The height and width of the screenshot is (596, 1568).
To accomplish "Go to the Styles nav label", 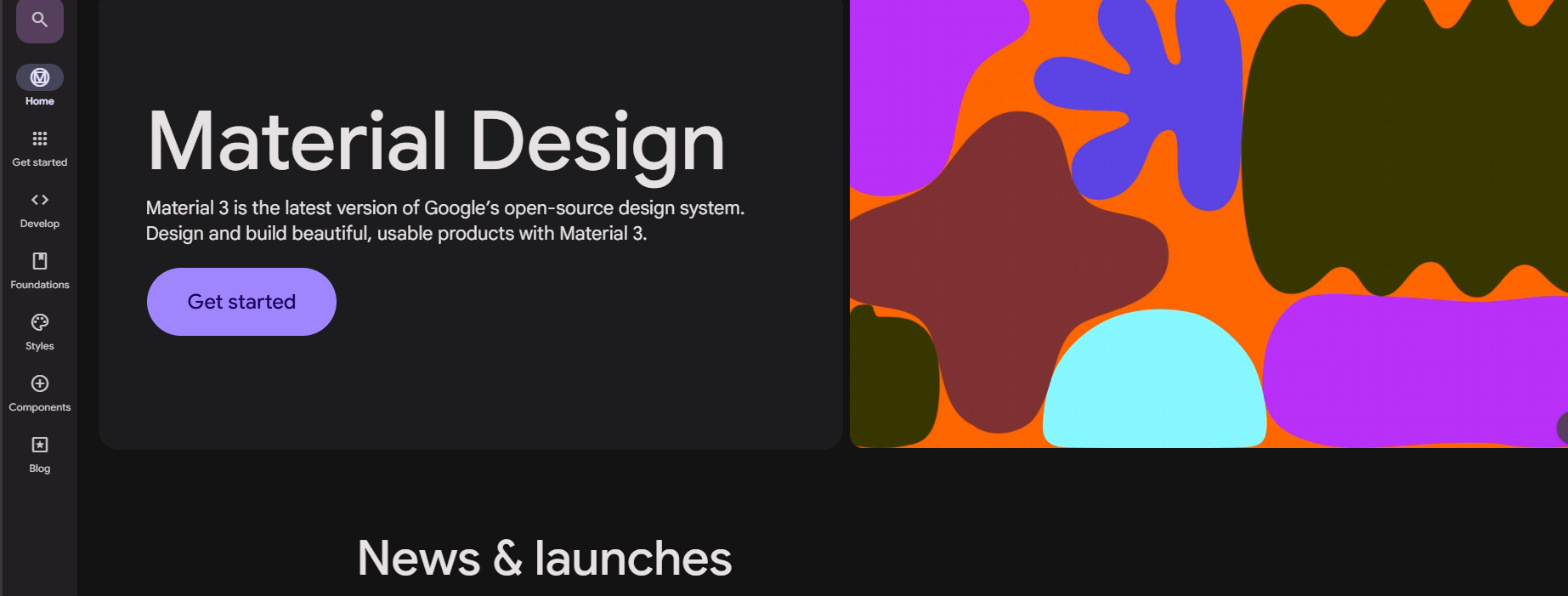I will (x=40, y=346).
